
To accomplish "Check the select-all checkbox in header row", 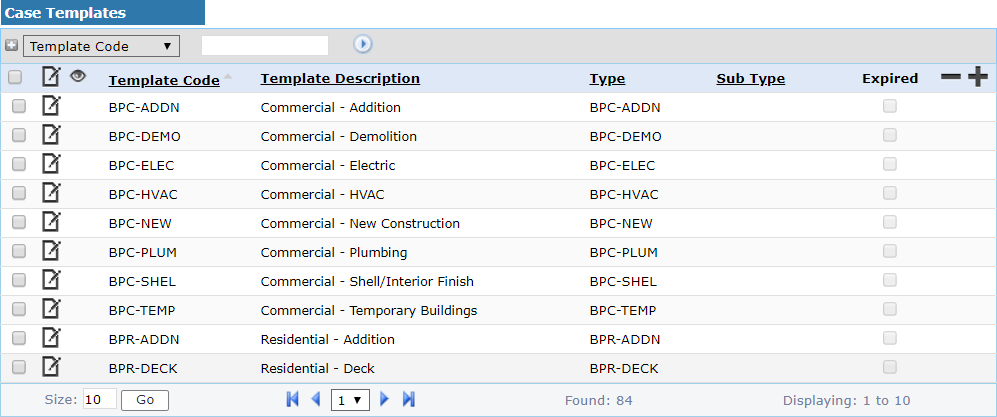I will tap(15, 77).
